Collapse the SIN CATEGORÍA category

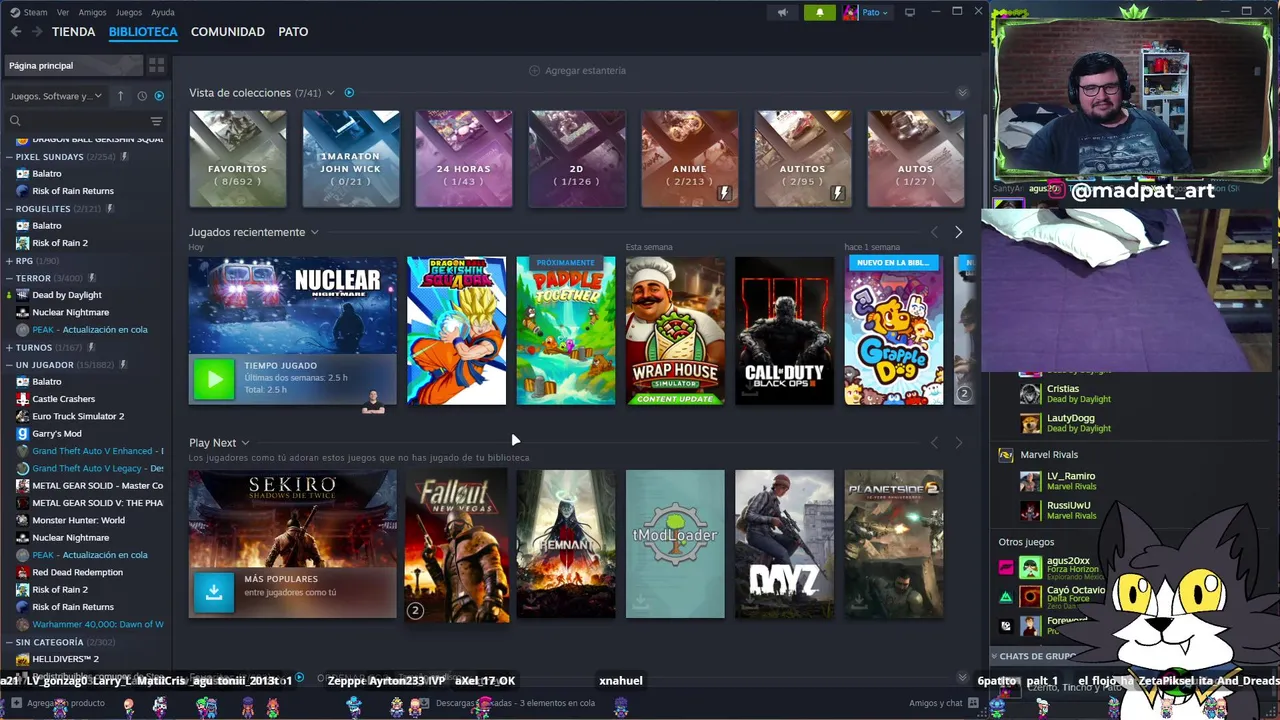click(10, 642)
